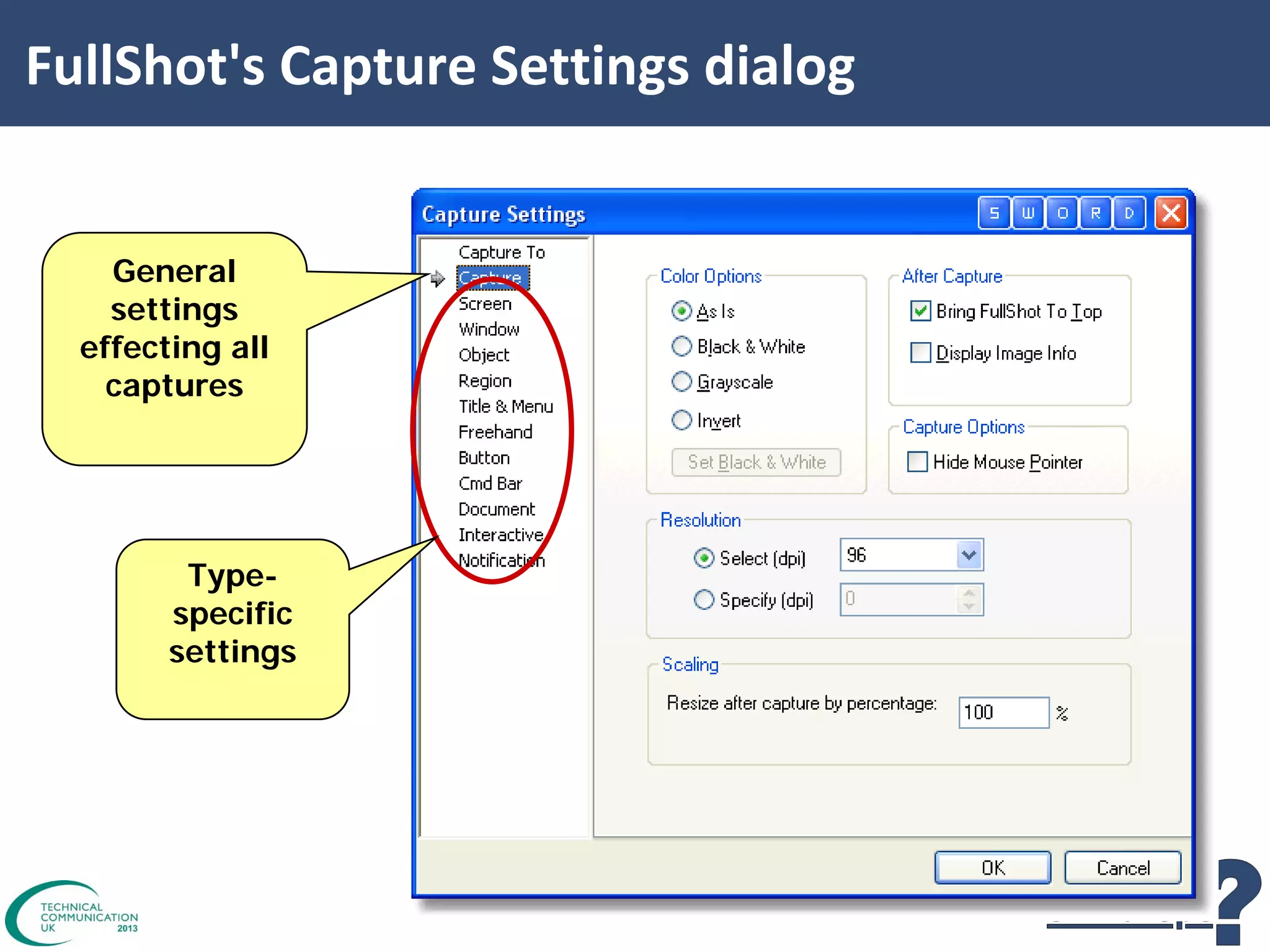Click the resize percentage field showing 100
The width and height of the screenshot is (1270, 952).
tap(1004, 712)
